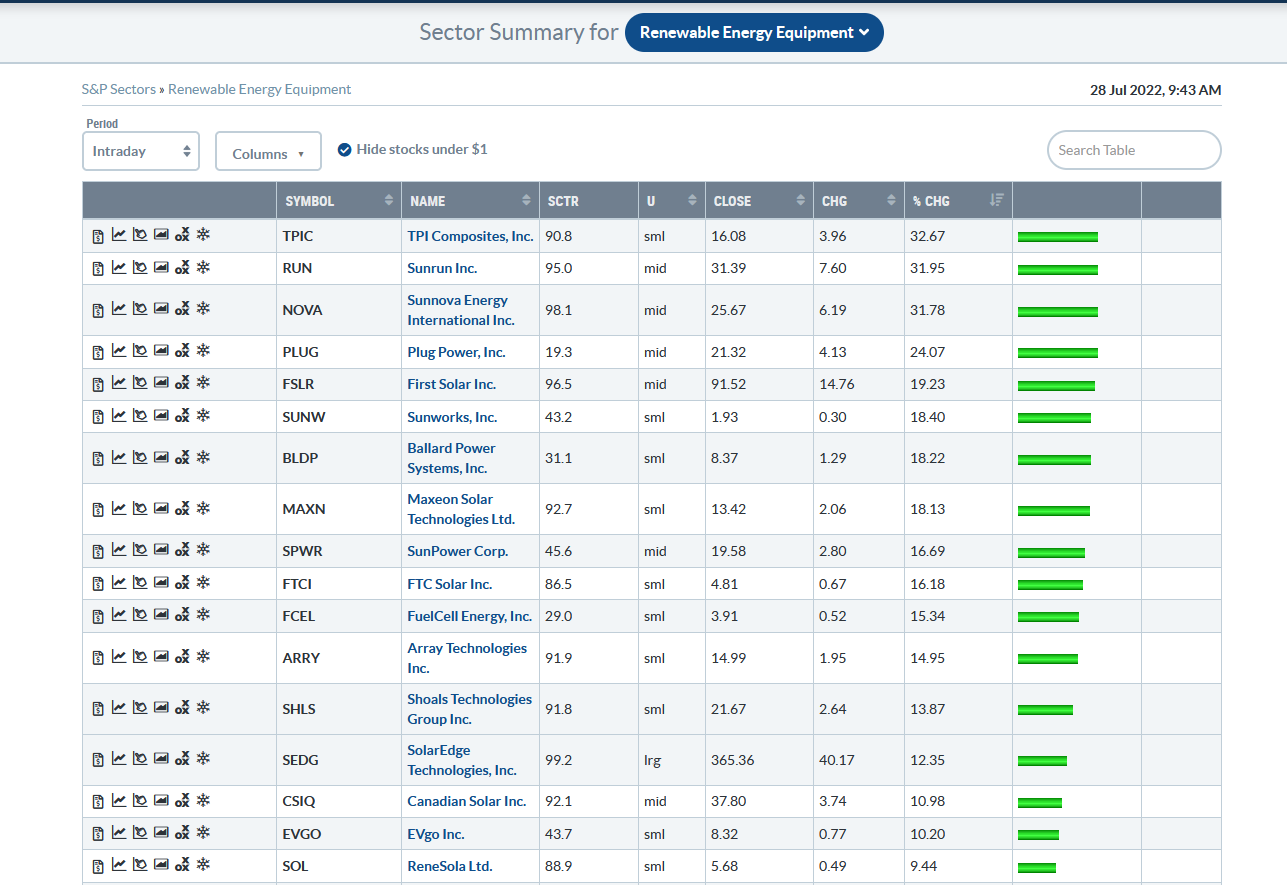Open symbol summary icon for TPIC row

98,237
